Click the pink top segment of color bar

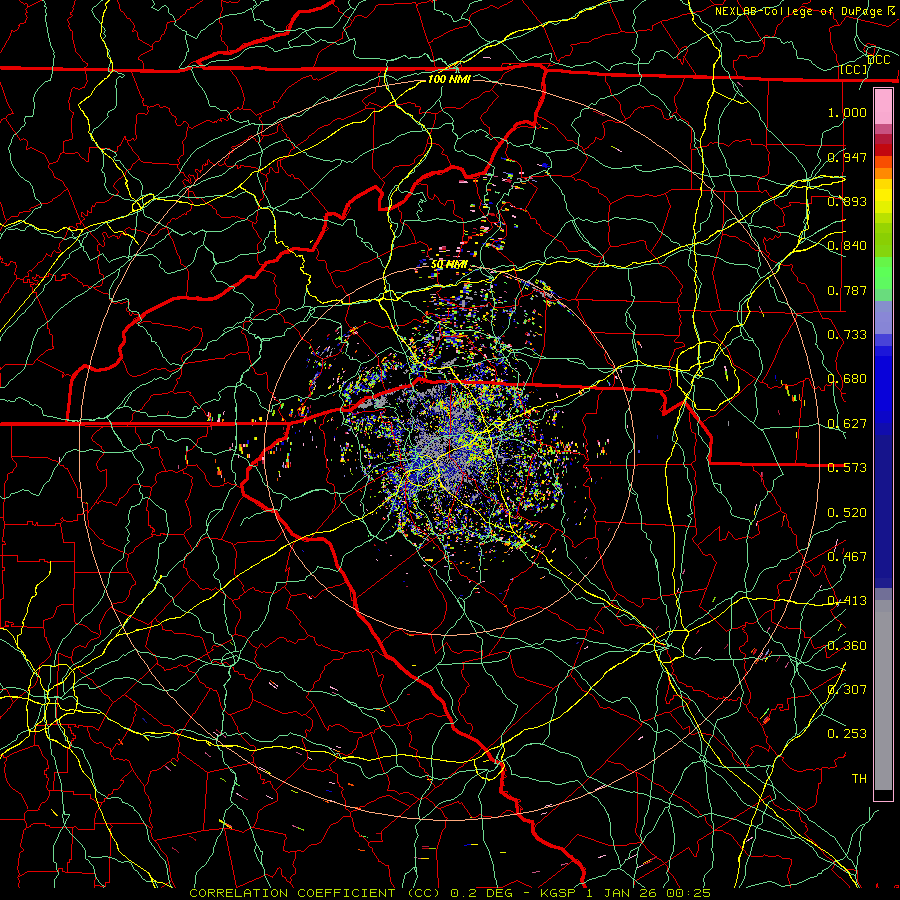pyautogui.click(x=883, y=106)
